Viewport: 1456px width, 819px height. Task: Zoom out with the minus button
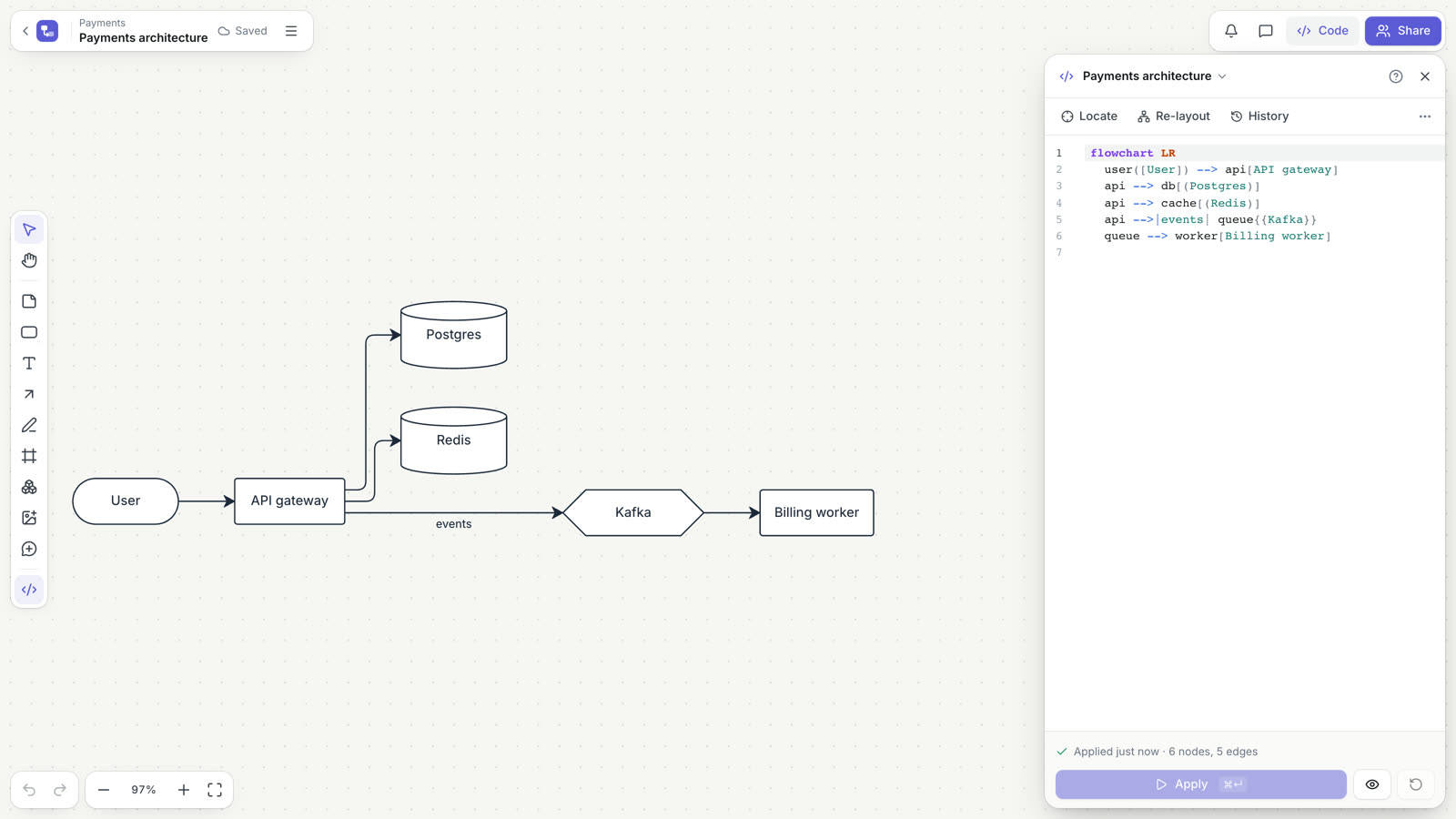[x=104, y=790]
